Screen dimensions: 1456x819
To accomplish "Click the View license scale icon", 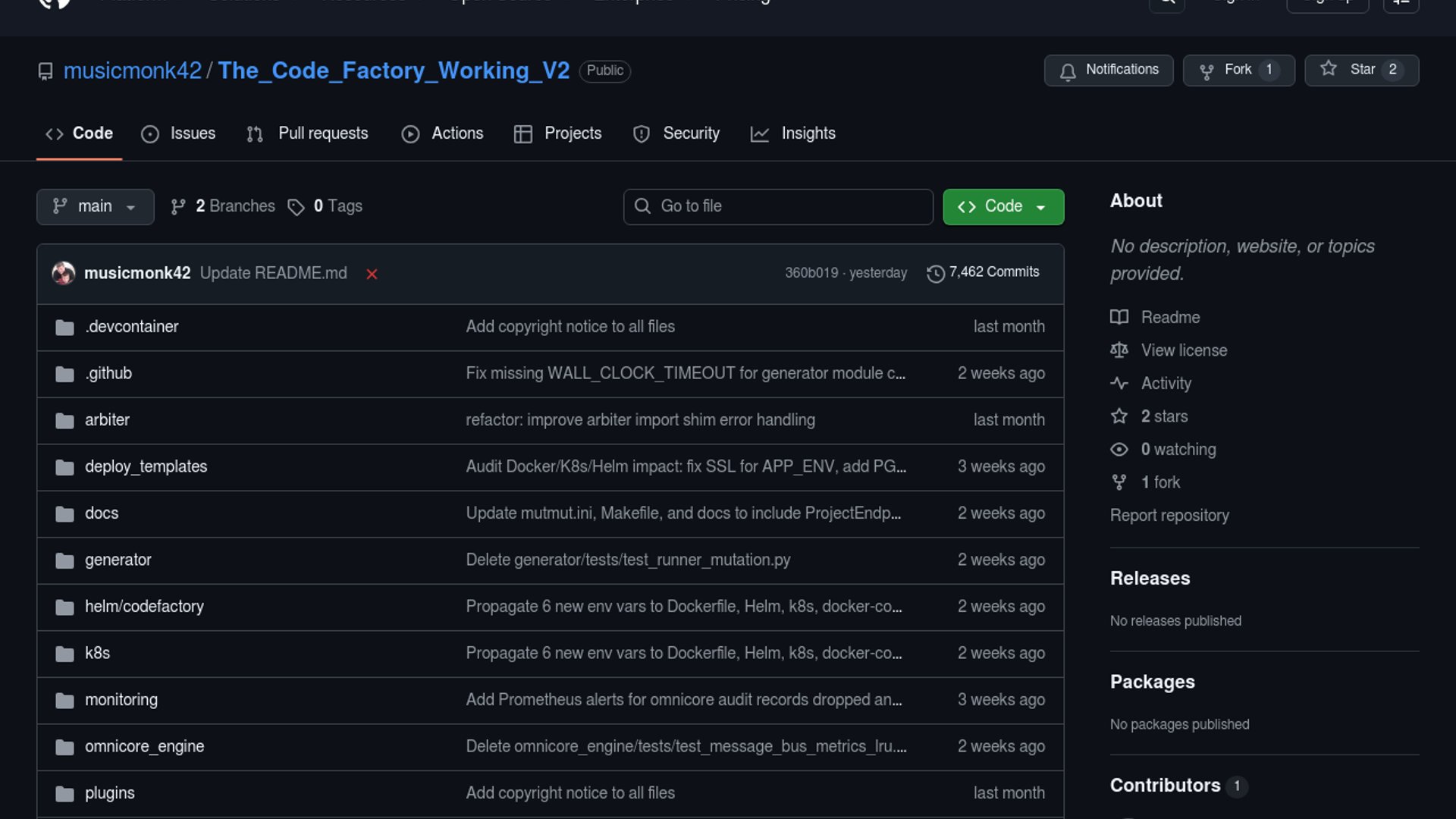I will pos(1119,350).
